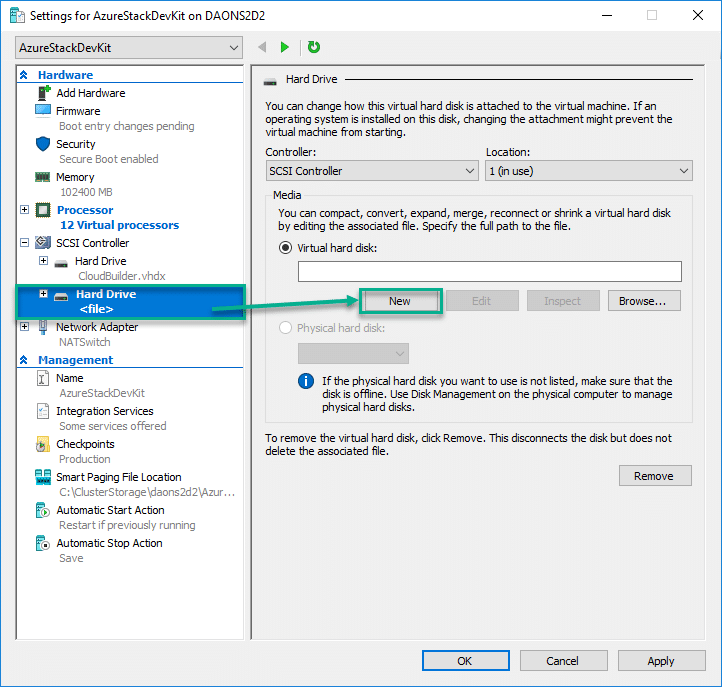722x687 pixels.
Task: Select Processor in the hardware tree
Action: 85,210
